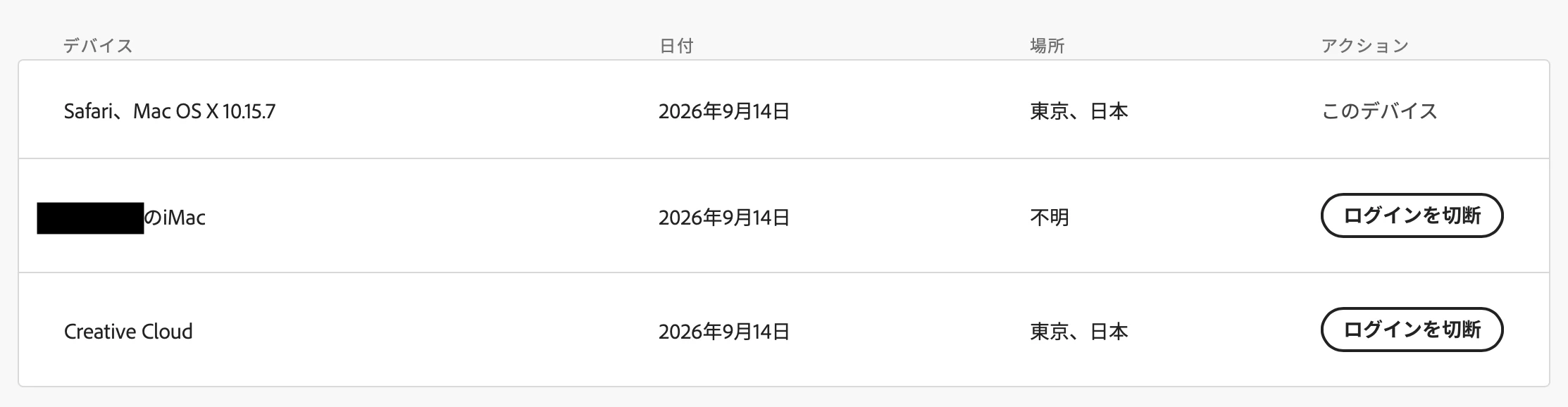
Task: Select the word Safari in first row
Action: pos(87,111)
